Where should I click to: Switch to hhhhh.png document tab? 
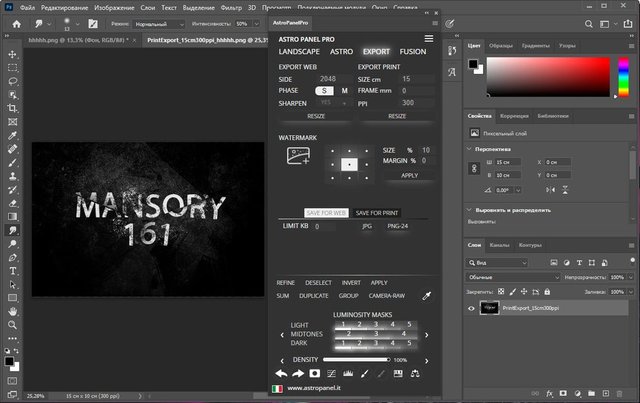click(78, 40)
